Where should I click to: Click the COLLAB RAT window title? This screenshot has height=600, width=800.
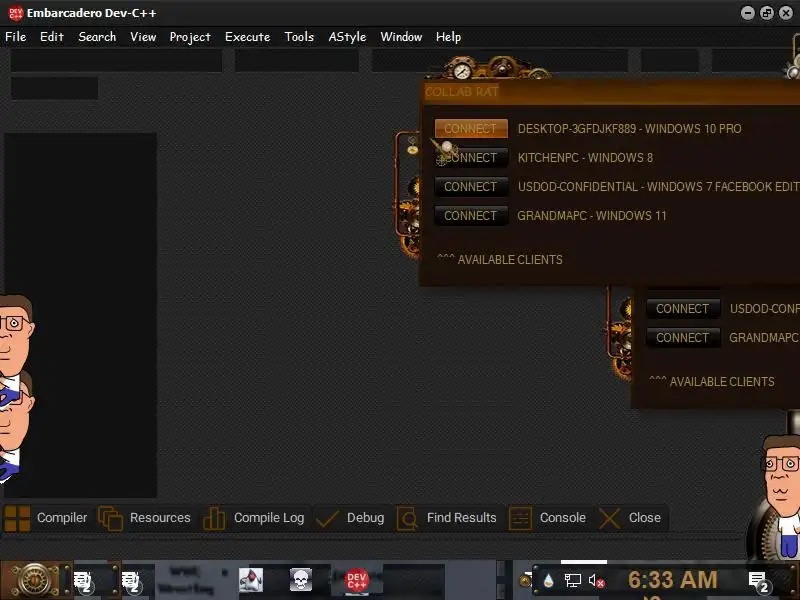click(x=462, y=92)
